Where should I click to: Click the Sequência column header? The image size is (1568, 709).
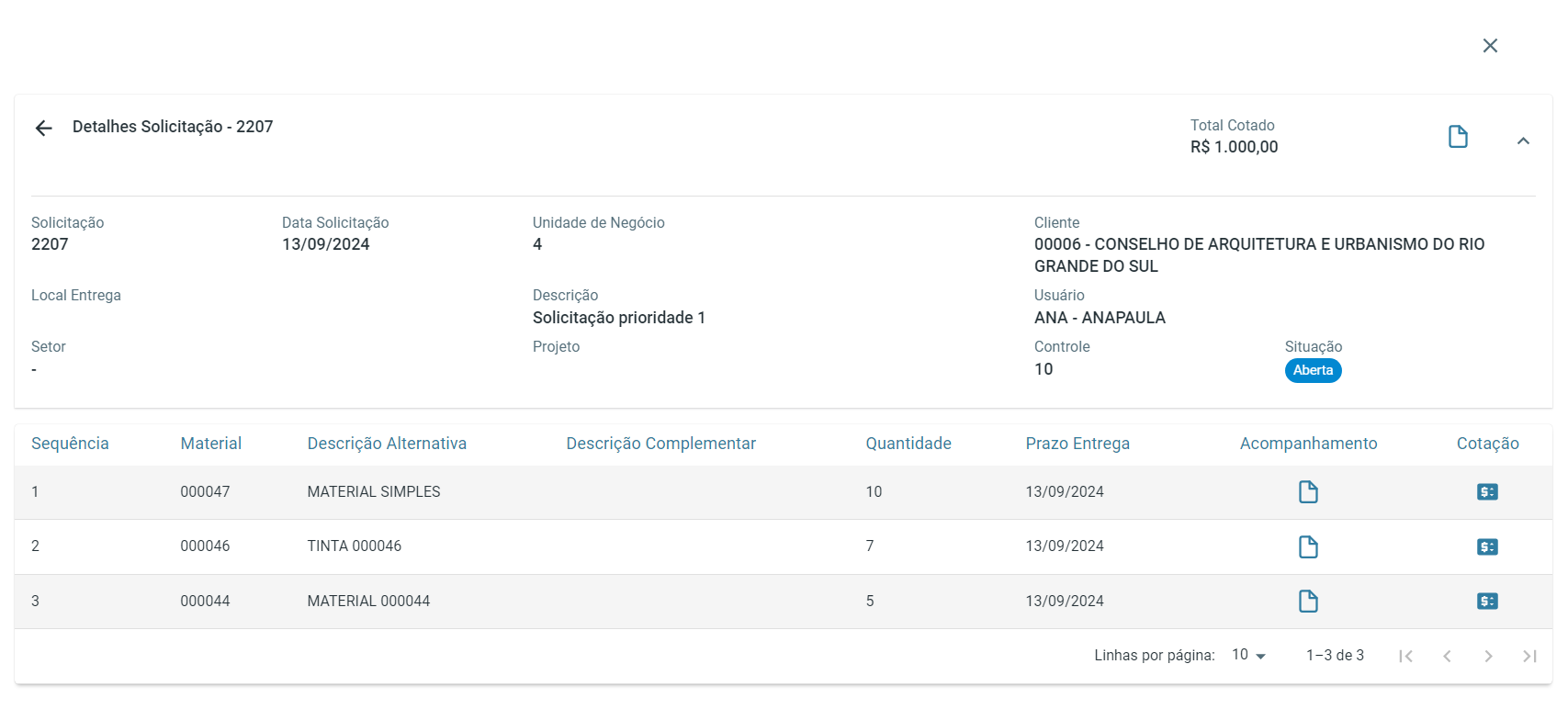click(70, 444)
